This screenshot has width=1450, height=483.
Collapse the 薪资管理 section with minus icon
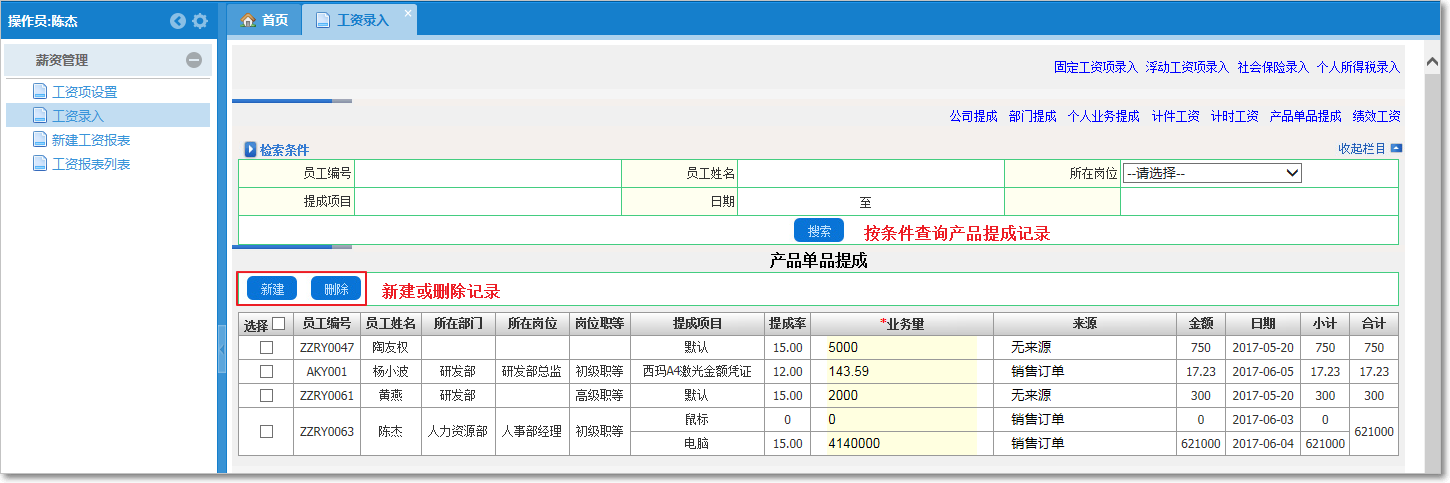194,60
